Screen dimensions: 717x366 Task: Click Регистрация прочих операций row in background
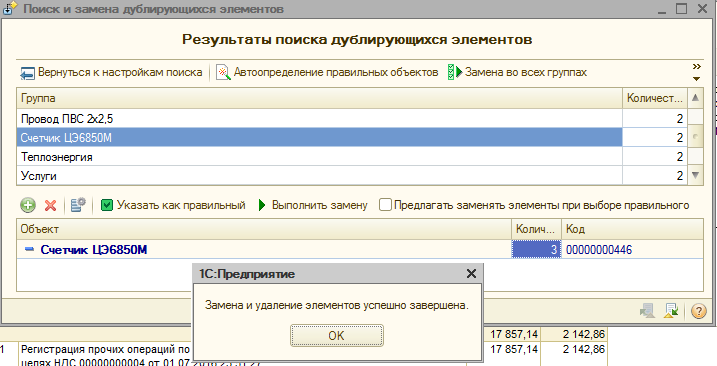click(104, 355)
